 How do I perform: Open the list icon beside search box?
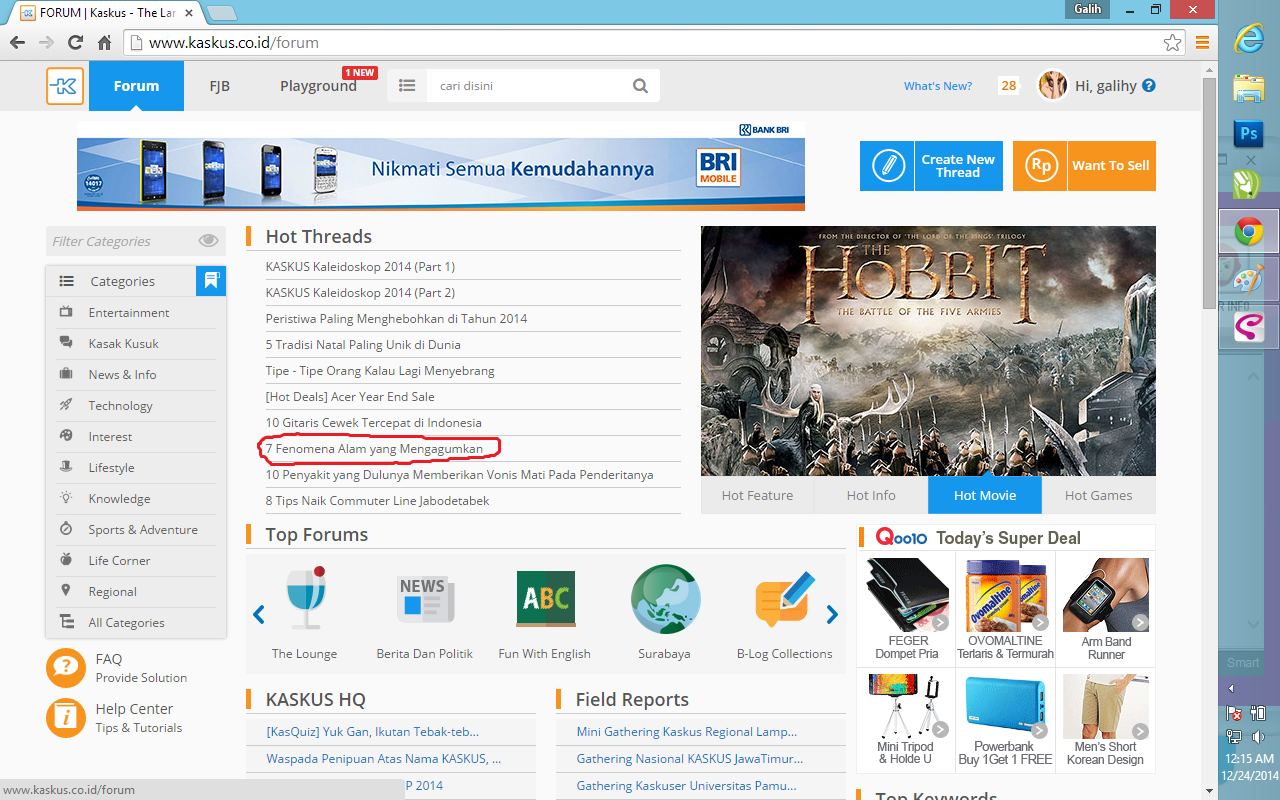pyautogui.click(x=407, y=86)
